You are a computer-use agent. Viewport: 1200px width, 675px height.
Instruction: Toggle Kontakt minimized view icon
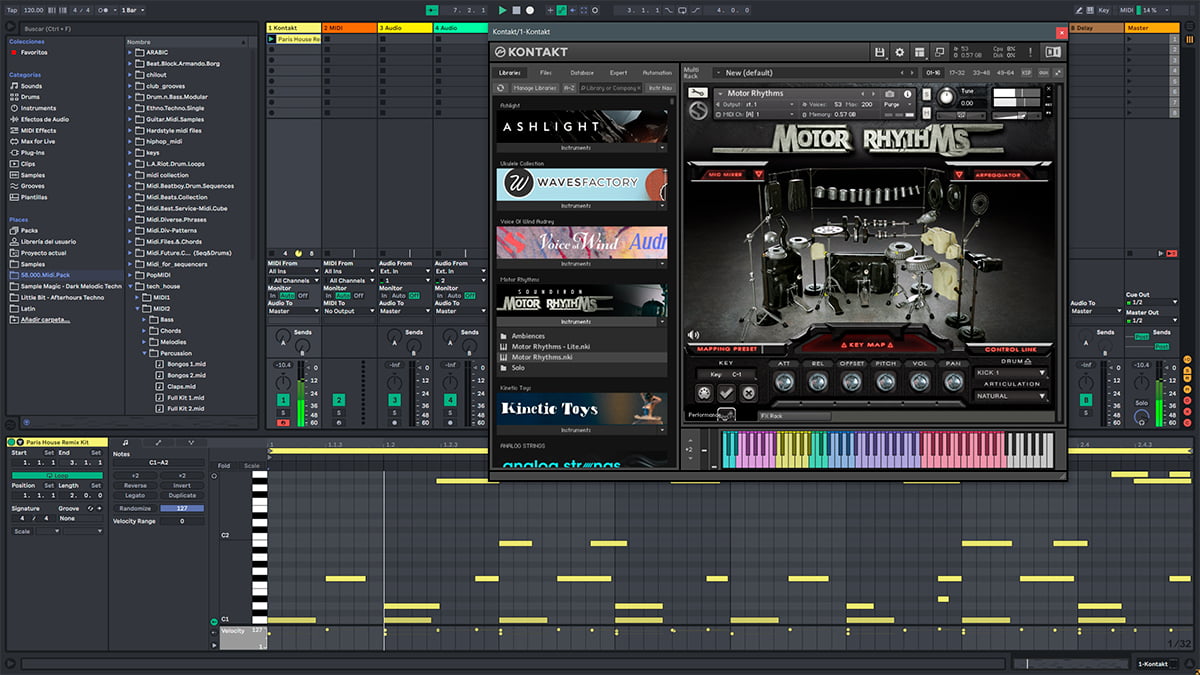[939, 52]
